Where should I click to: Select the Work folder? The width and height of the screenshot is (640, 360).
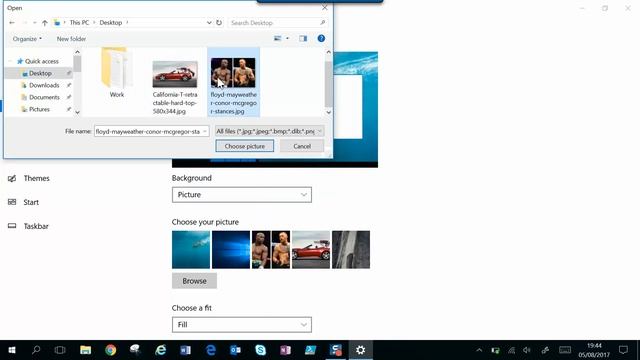coord(116,73)
